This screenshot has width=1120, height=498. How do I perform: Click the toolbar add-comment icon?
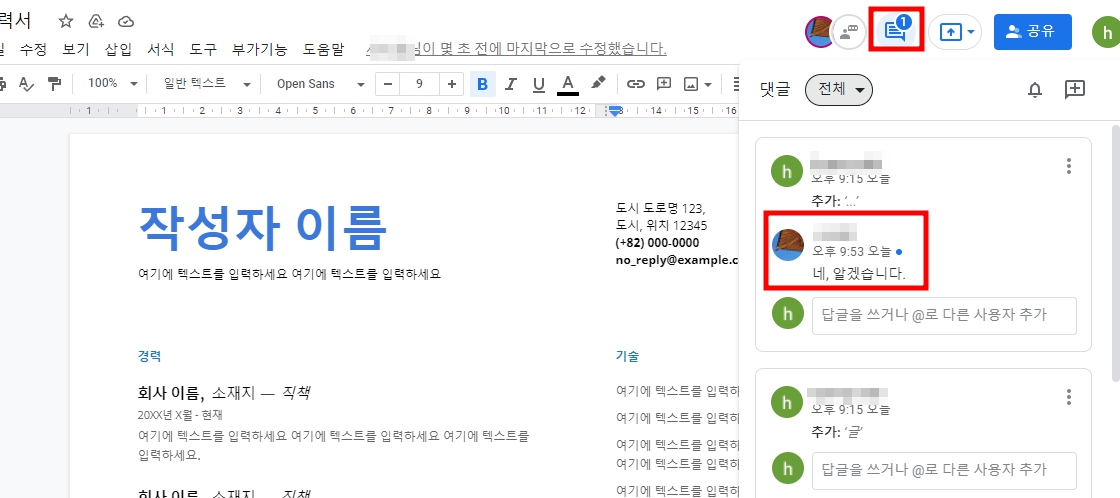664,84
